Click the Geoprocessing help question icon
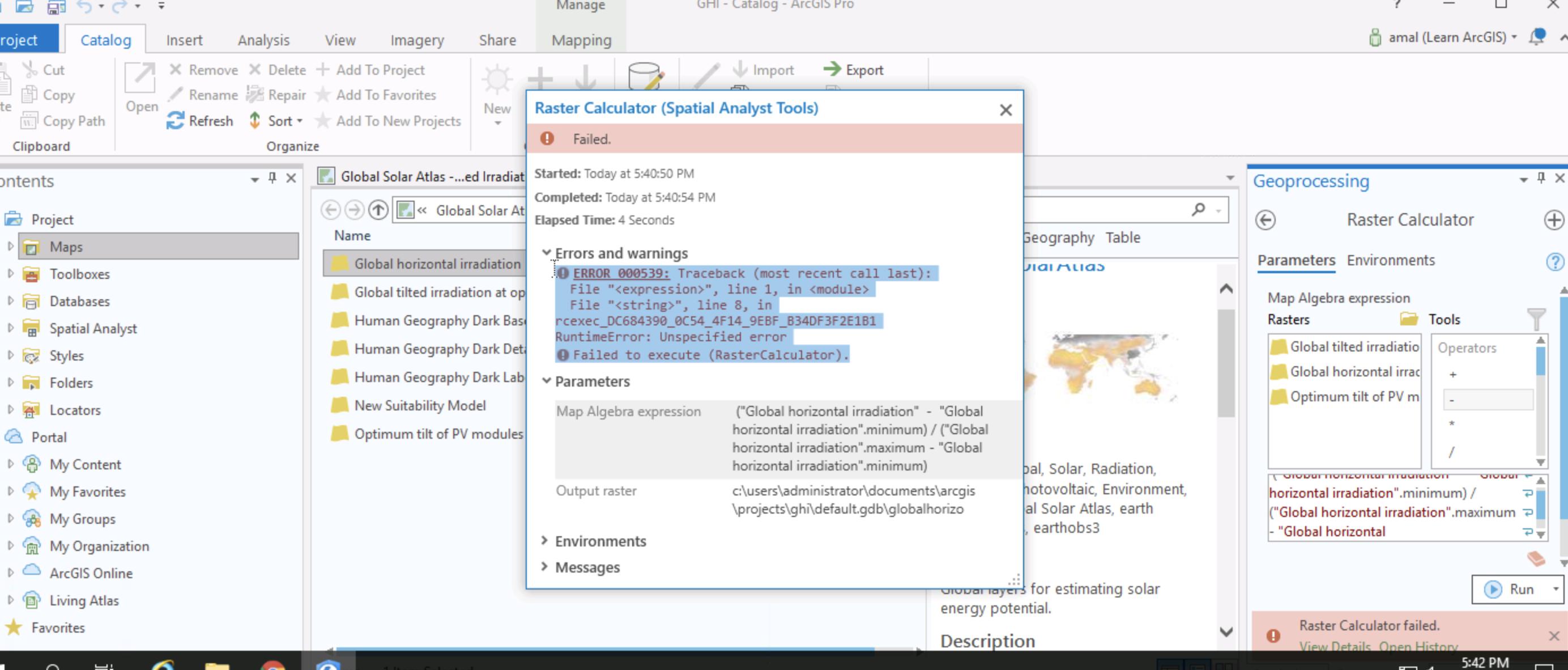Screen dimensions: 1568x670 (1554, 261)
